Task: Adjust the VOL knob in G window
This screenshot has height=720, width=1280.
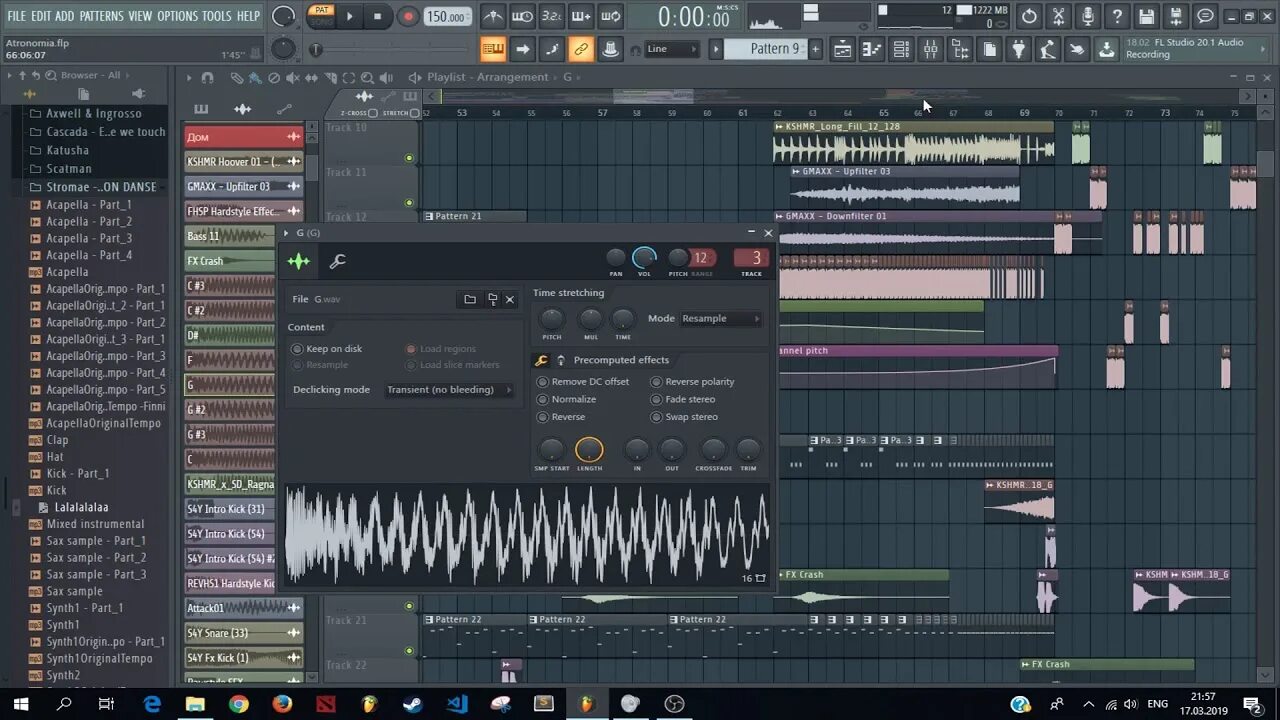Action: coord(645,258)
